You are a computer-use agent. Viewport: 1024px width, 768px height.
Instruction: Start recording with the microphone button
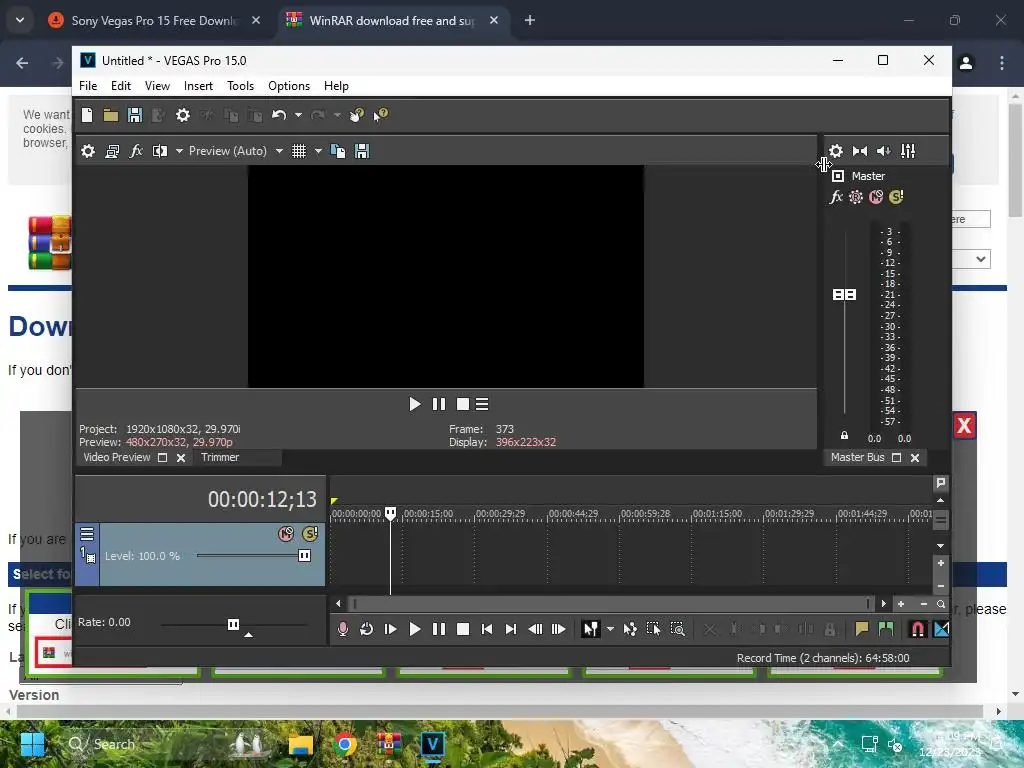(342, 629)
